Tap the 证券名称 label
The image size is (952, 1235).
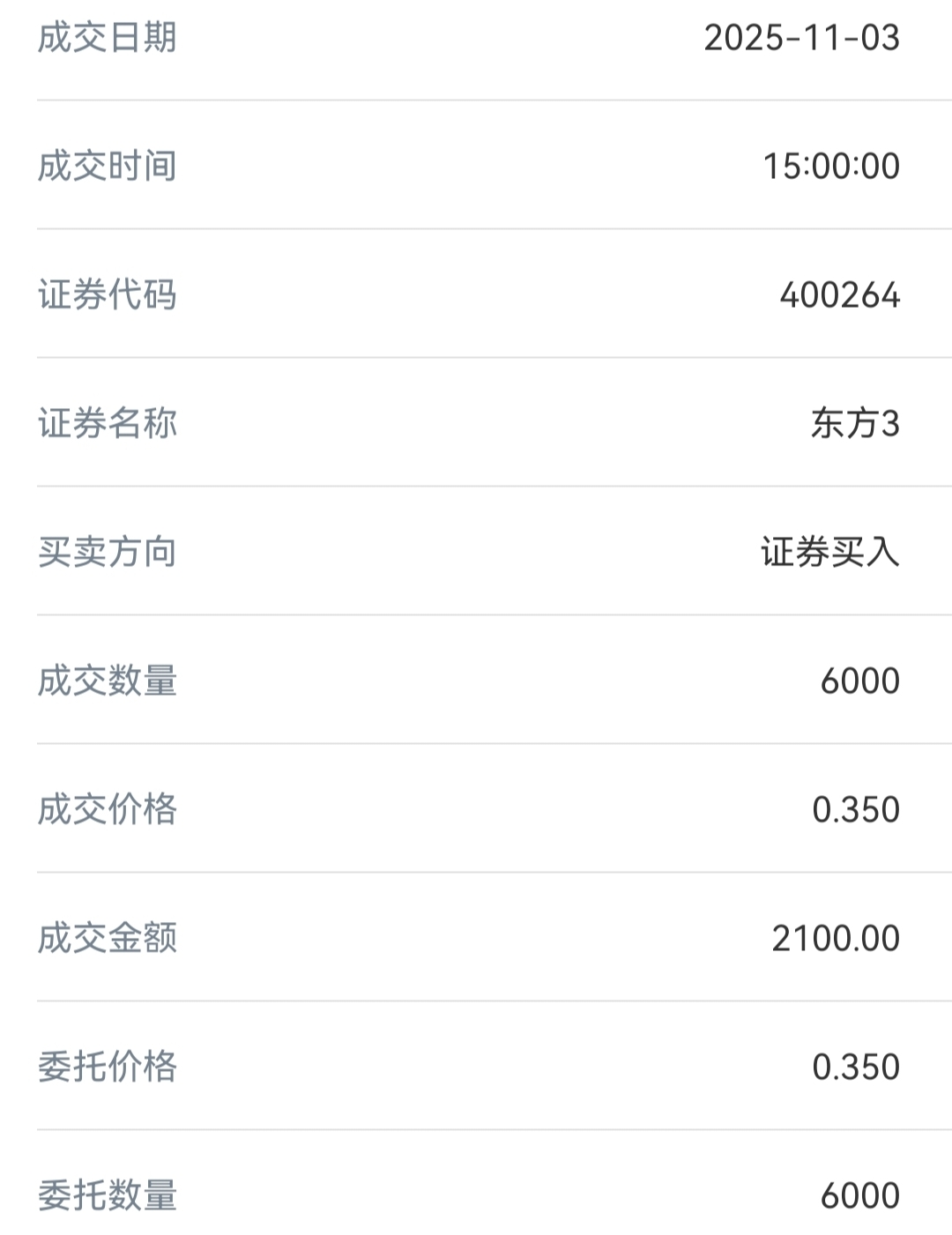tap(108, 424)
